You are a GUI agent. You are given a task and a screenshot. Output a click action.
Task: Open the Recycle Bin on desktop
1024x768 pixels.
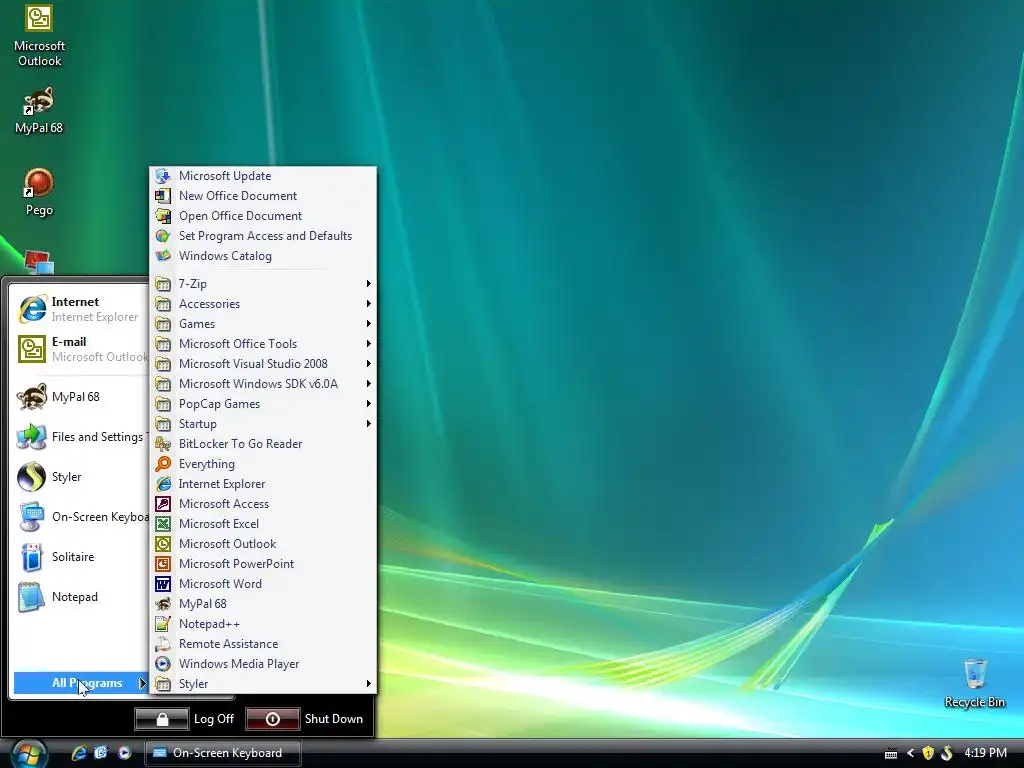[974, 683]
